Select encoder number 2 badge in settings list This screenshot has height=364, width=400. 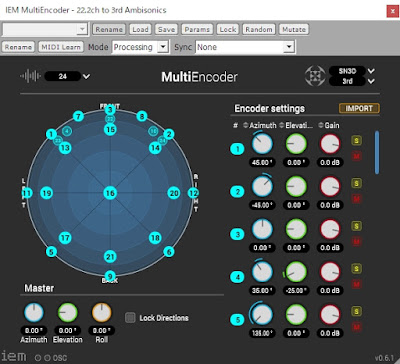coord(238,192)
